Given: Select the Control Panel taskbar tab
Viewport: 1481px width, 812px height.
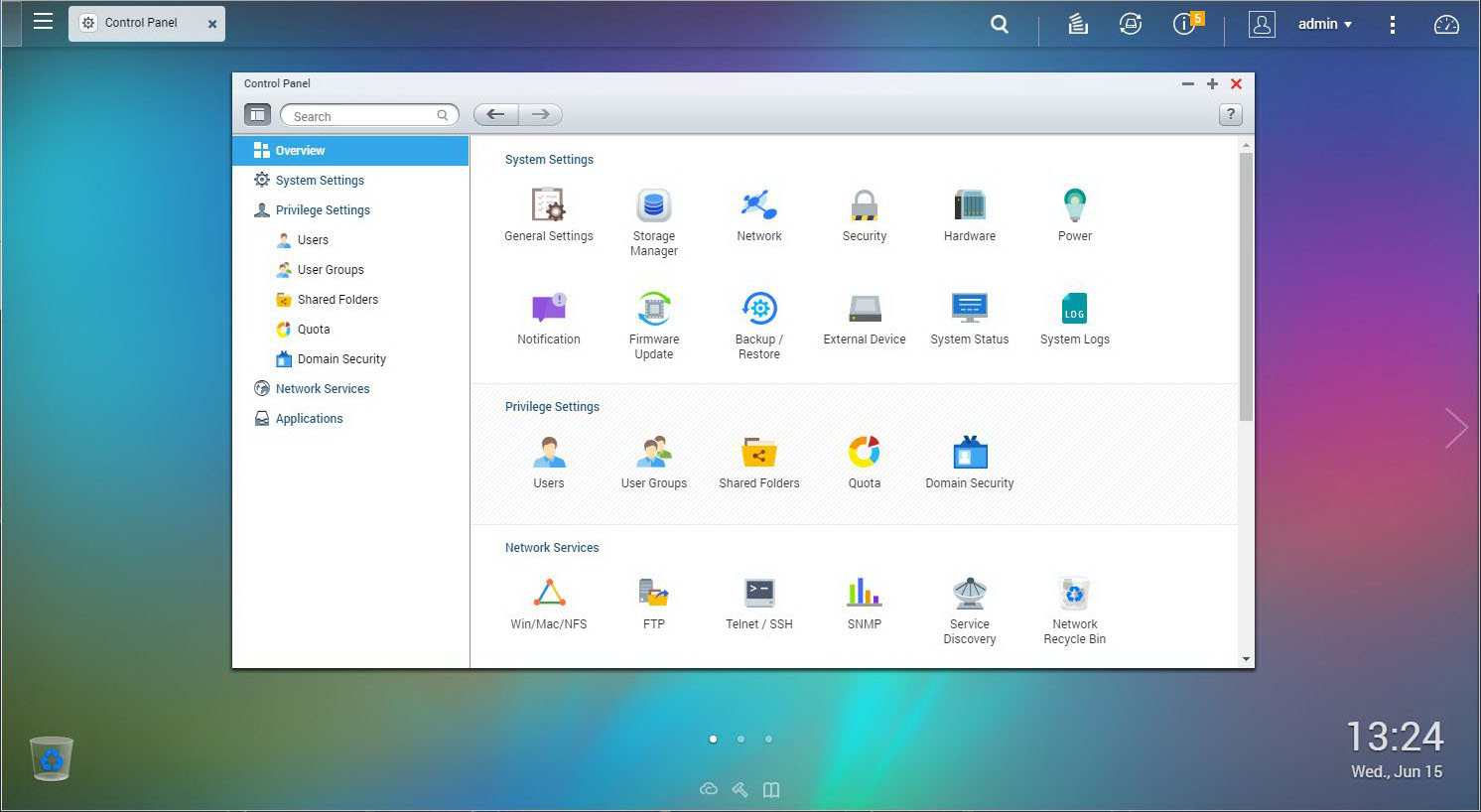Looking at the screenshot, I should (x=141, y=23).
